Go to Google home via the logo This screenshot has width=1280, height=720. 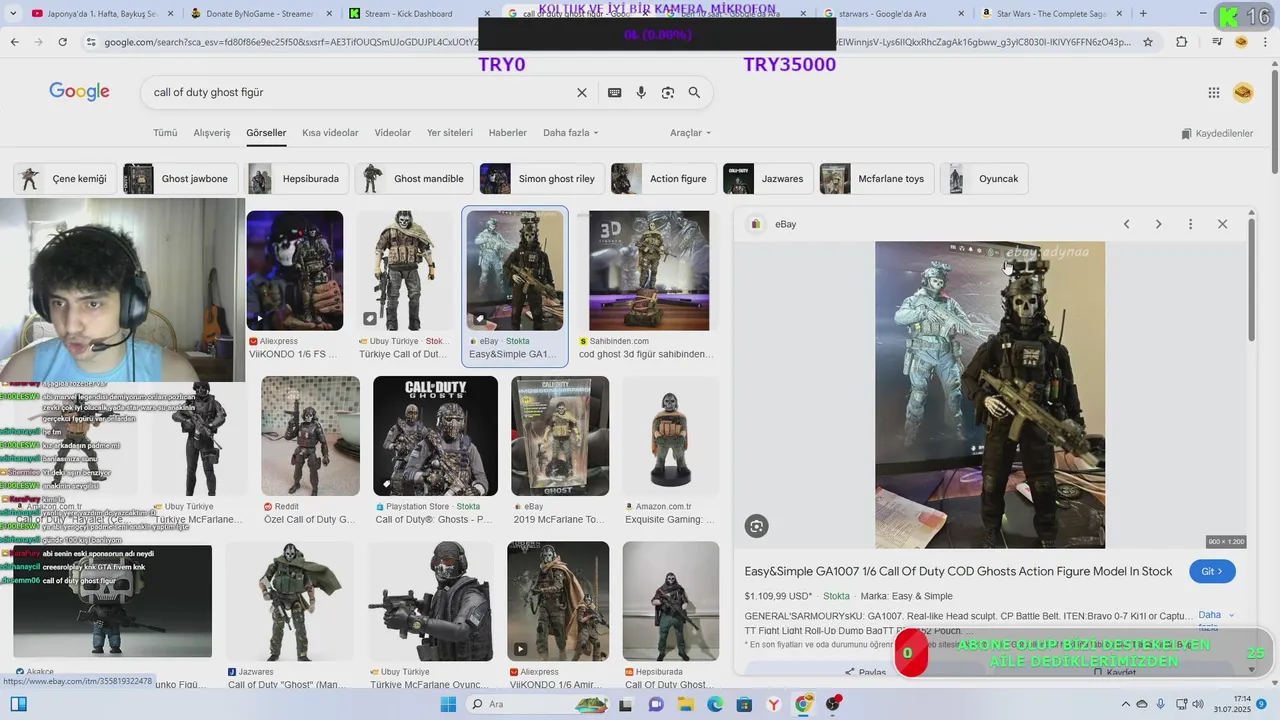point(79,92)
